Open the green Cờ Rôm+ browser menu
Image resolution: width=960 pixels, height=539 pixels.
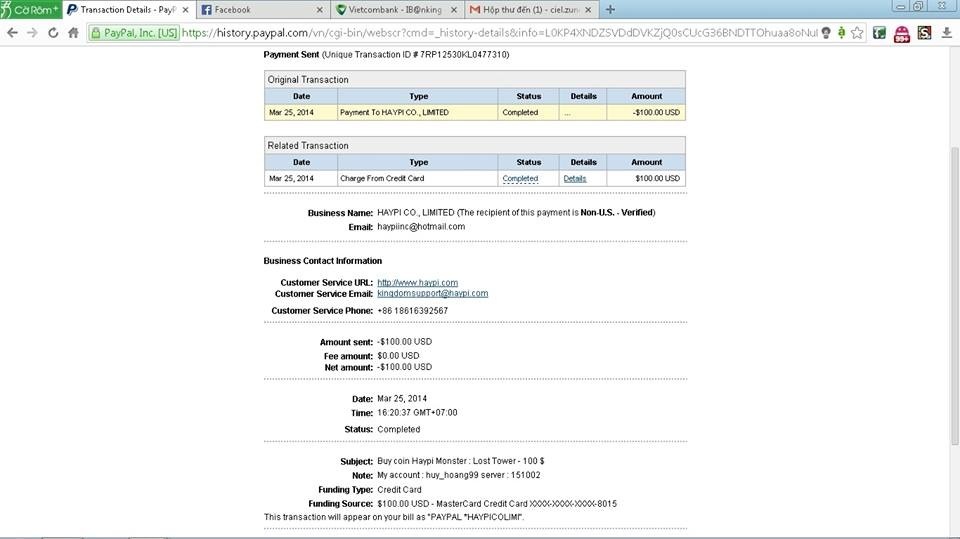tap(31, 9)
